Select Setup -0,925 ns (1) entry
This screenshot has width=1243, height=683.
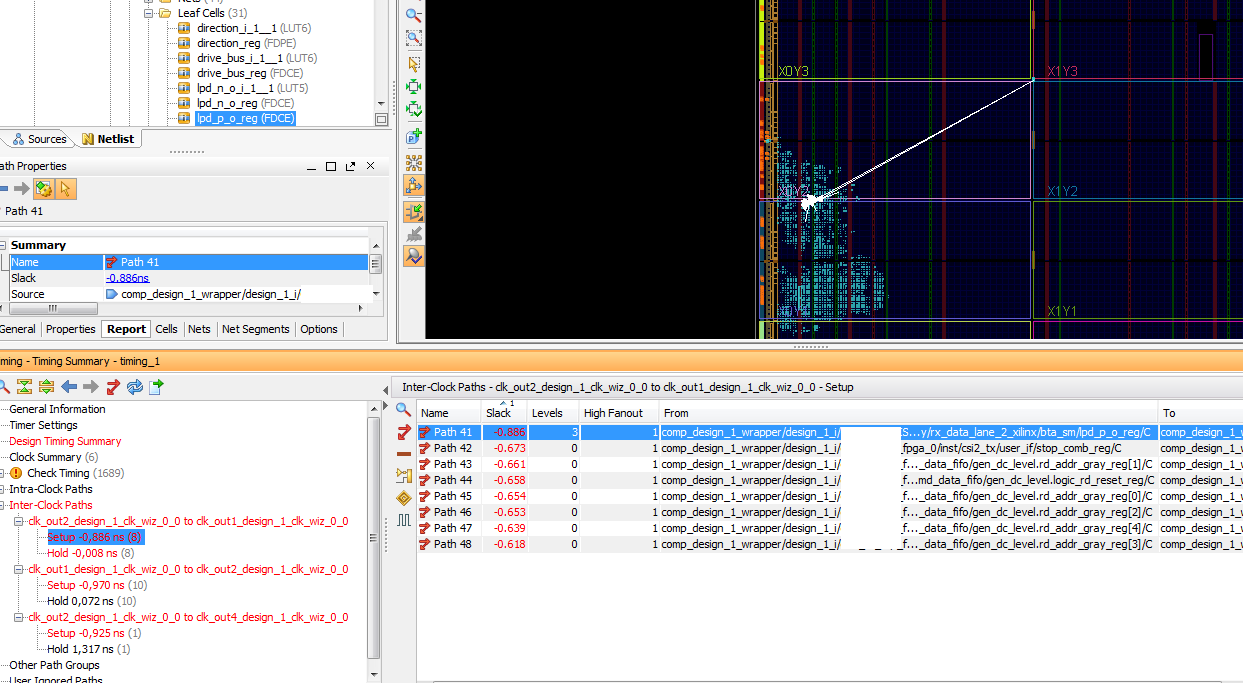[94, 633]
